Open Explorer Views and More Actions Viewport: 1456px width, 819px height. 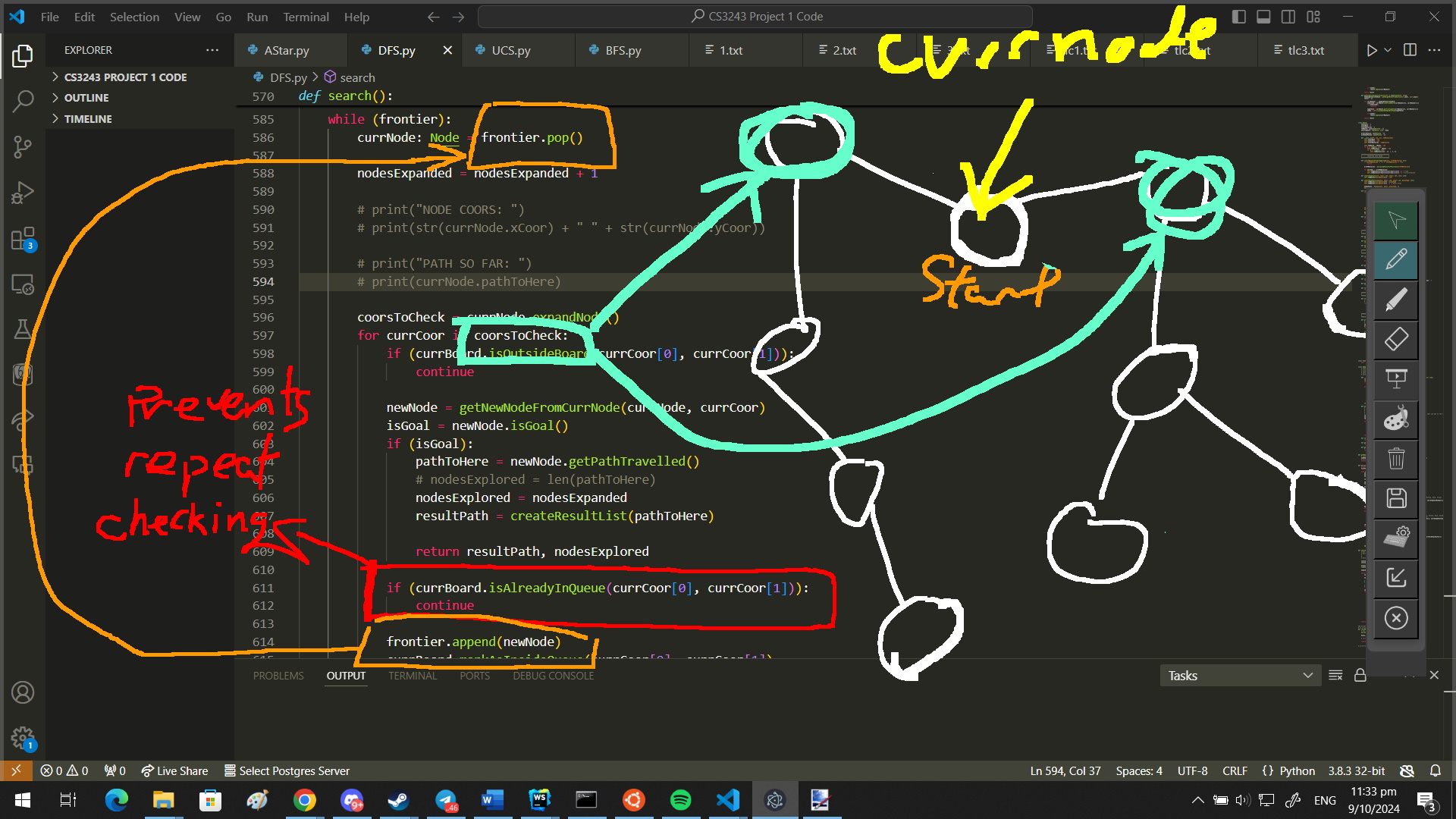coord(212,50)
